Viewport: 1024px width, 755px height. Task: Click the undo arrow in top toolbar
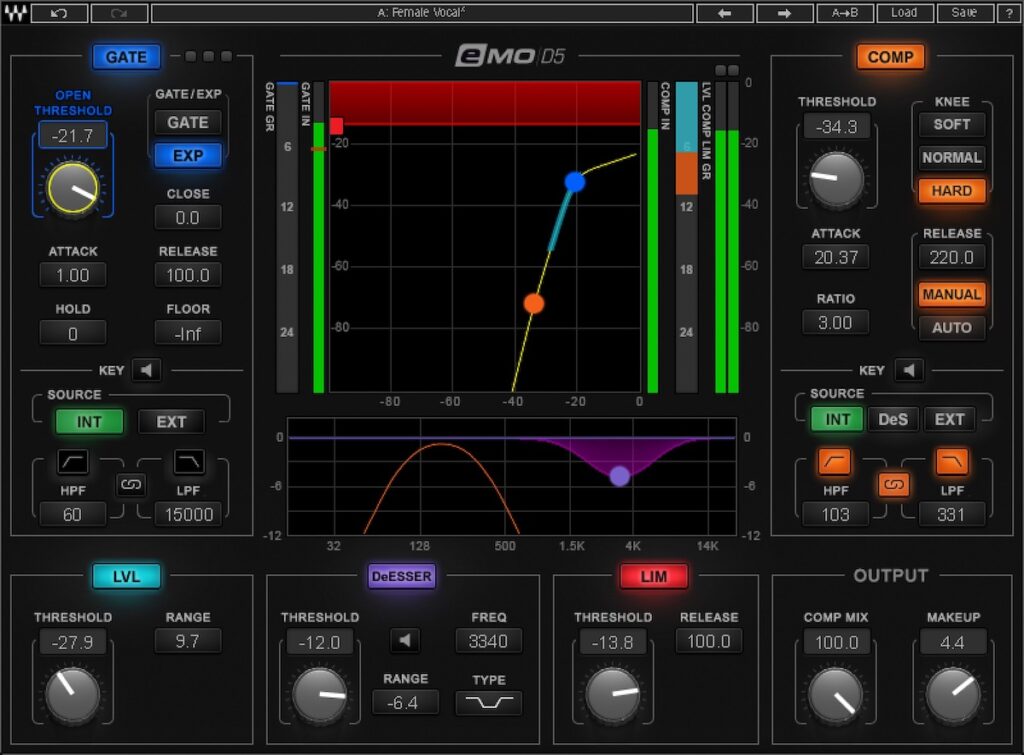[59, 12]
